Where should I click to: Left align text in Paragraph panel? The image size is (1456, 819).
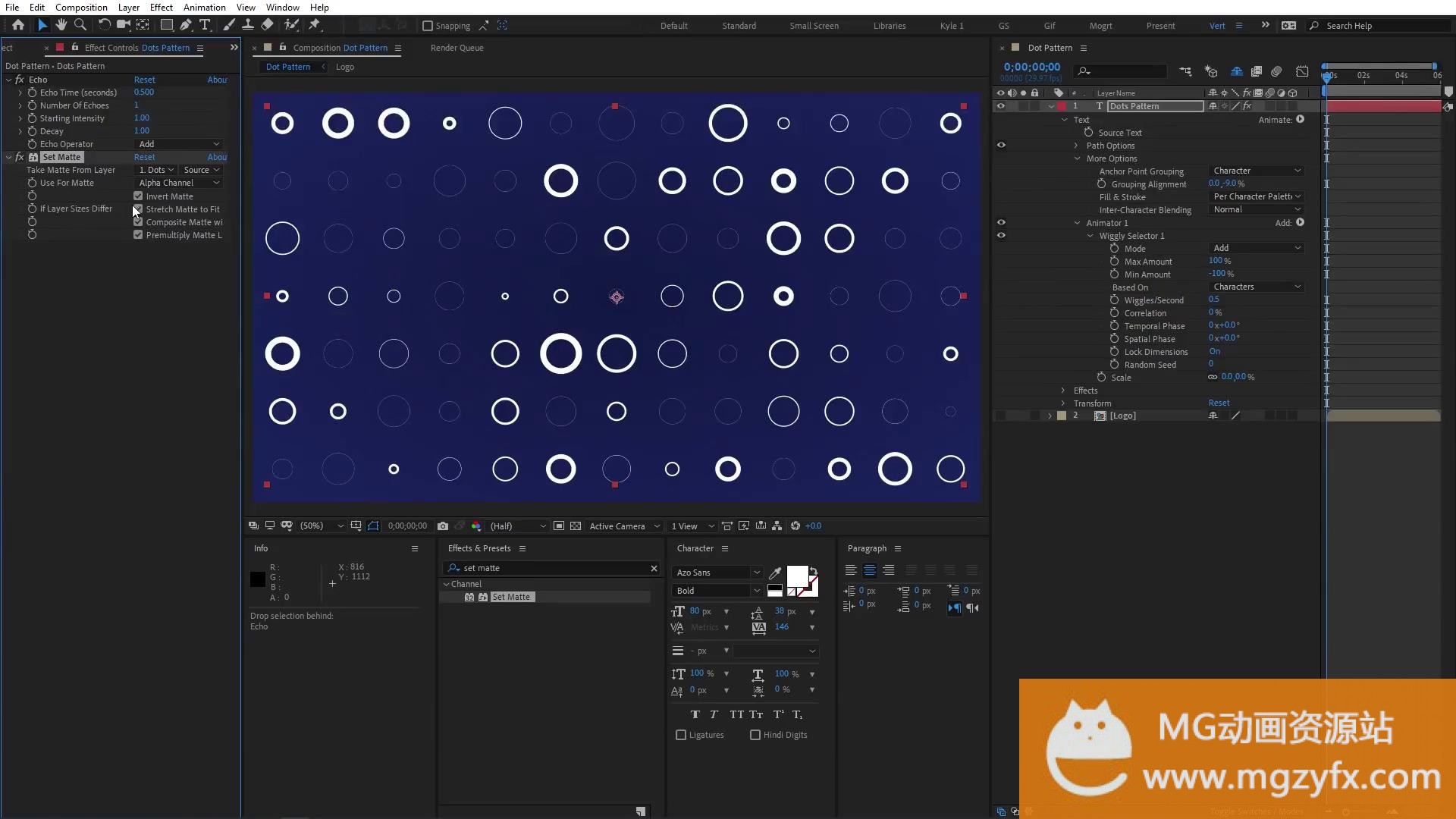point(851,570)
